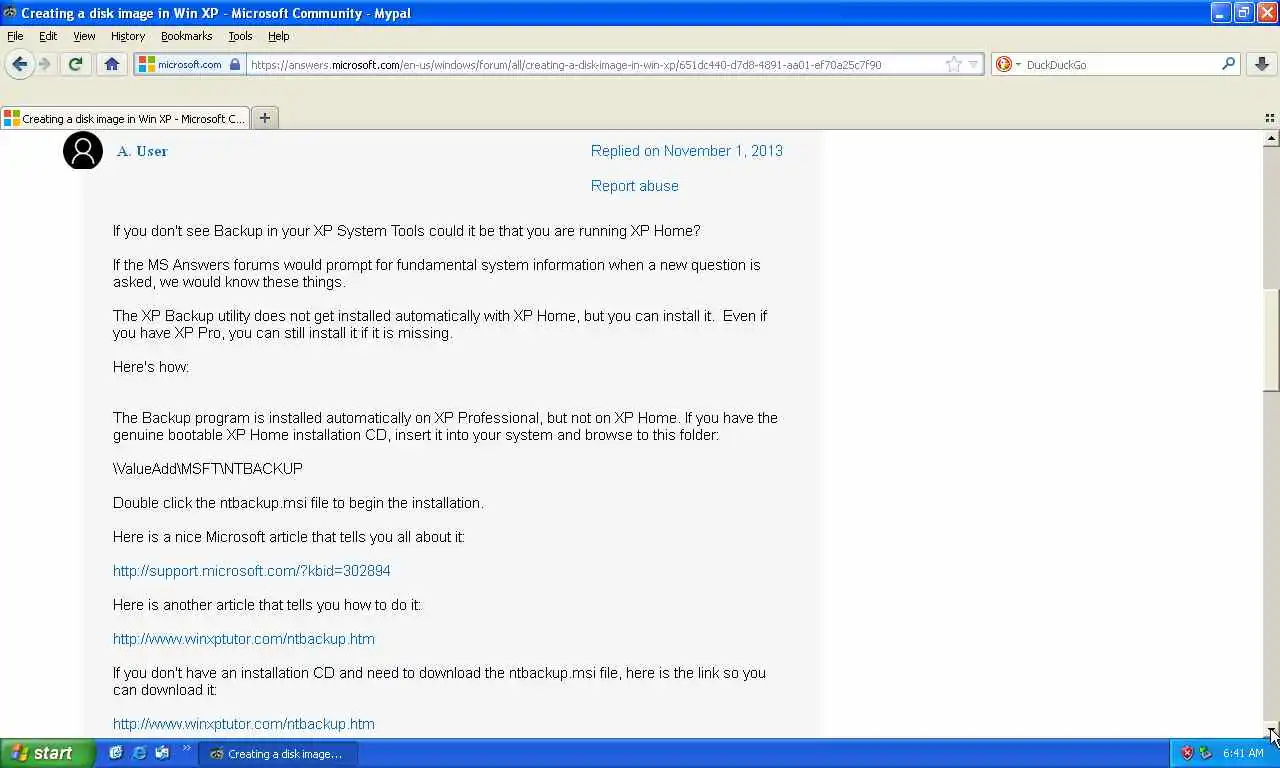Open the History menu
This screenshot has width=1280, height=768.
(x=128, y=36)
